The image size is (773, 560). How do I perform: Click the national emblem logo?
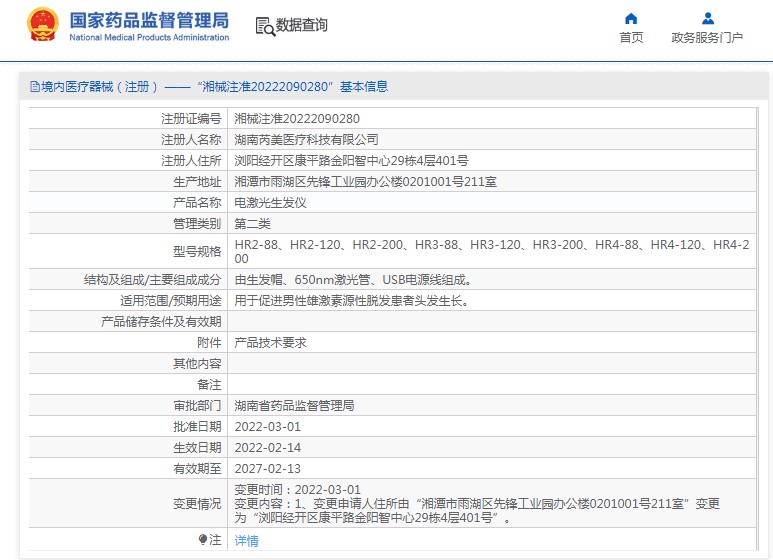click(42, 25)
